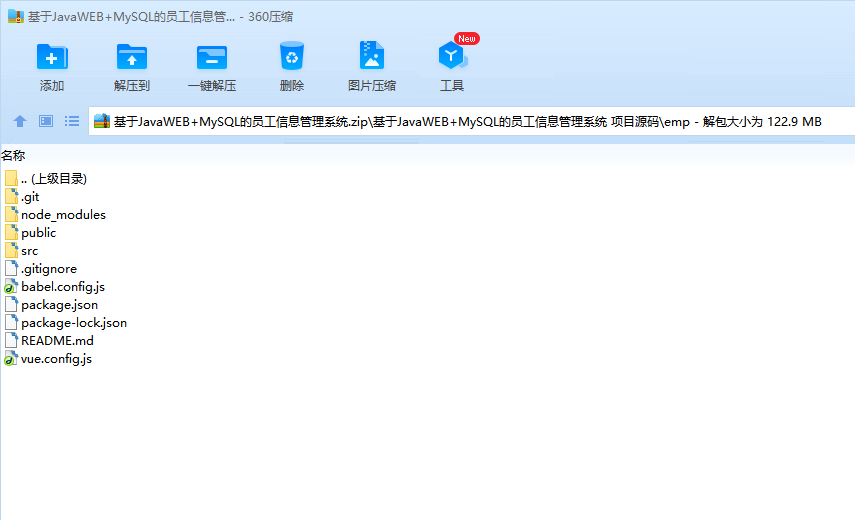Open the 图片压缩 image compression tool
The image size is (855, 520).
(372, 56)
